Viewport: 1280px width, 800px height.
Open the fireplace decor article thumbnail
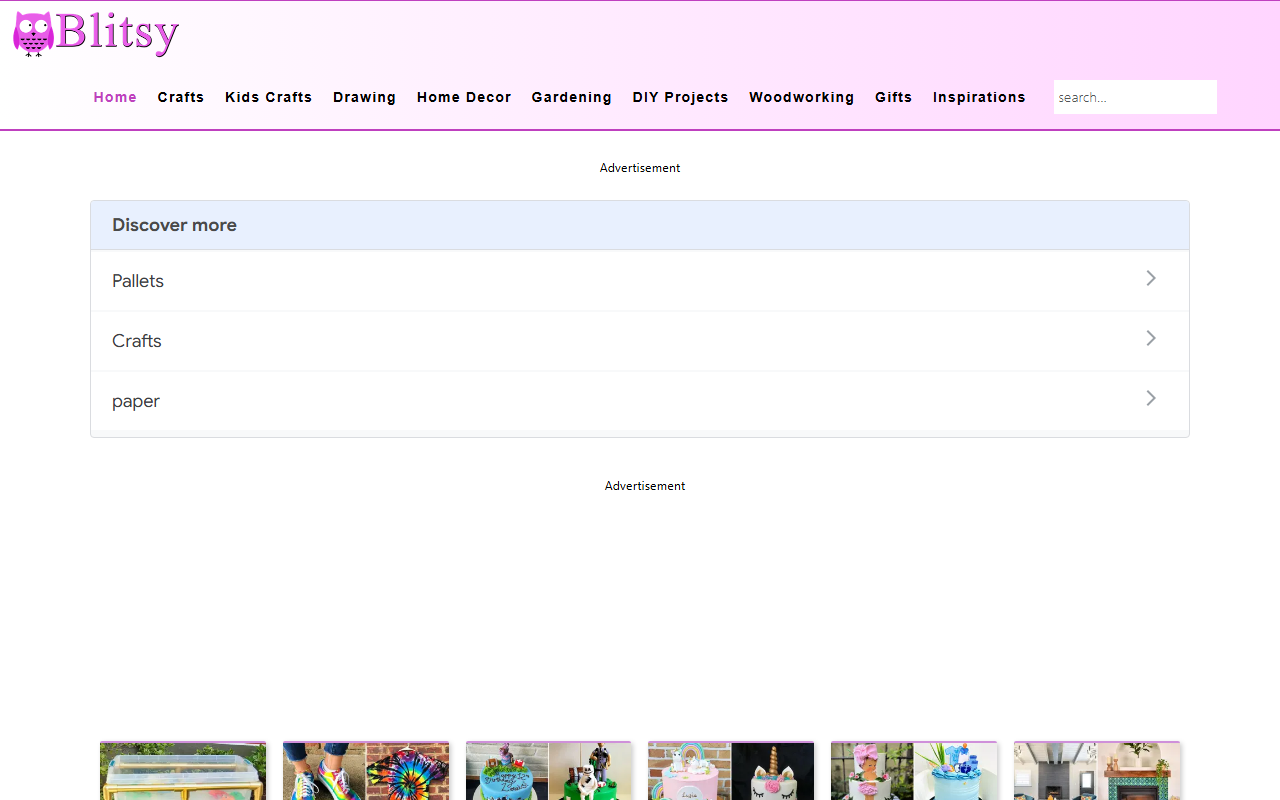pos(1097,771)
